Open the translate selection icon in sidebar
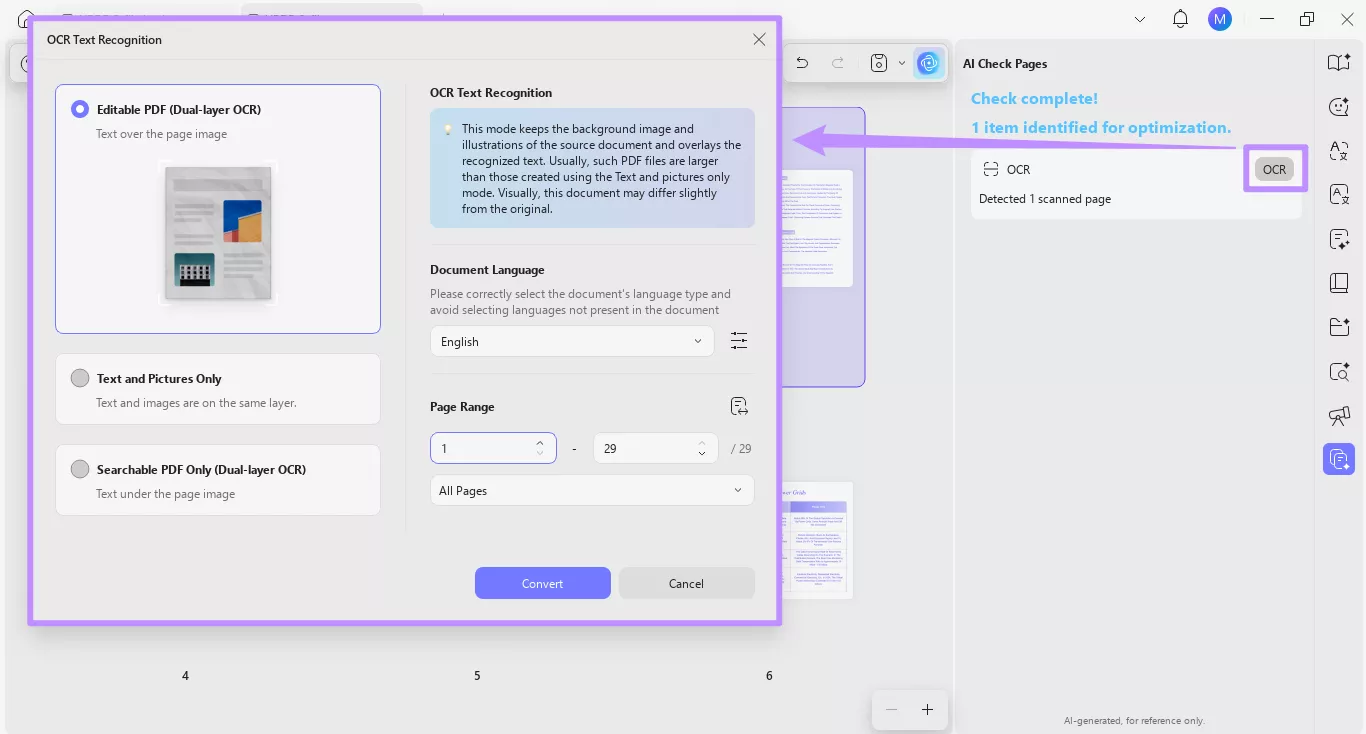Viewport: 1366px width, 734px height. tap(1339, 151)
